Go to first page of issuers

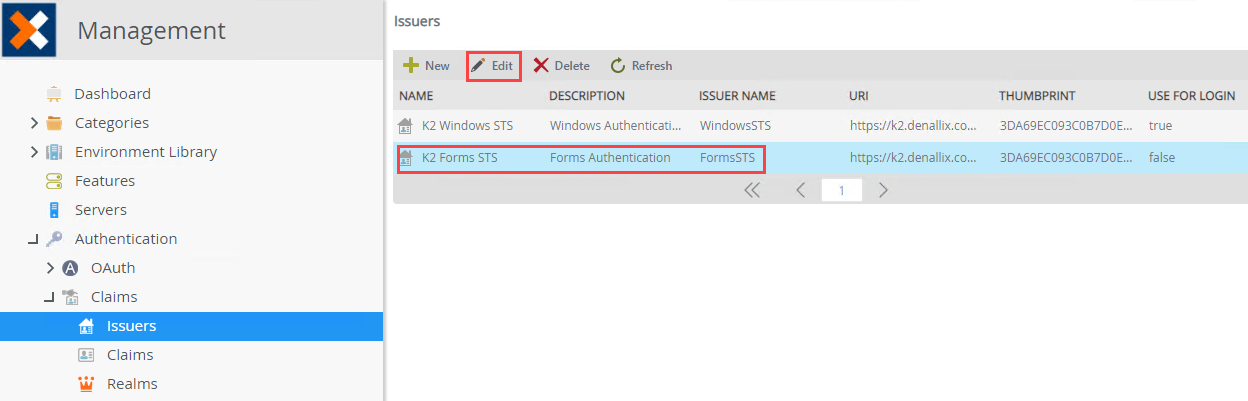(752, 190)
